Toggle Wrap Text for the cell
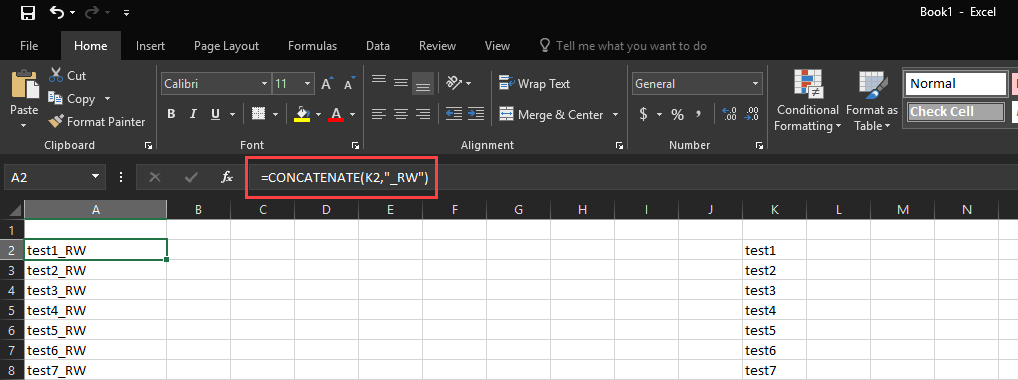 coord(534,83)
